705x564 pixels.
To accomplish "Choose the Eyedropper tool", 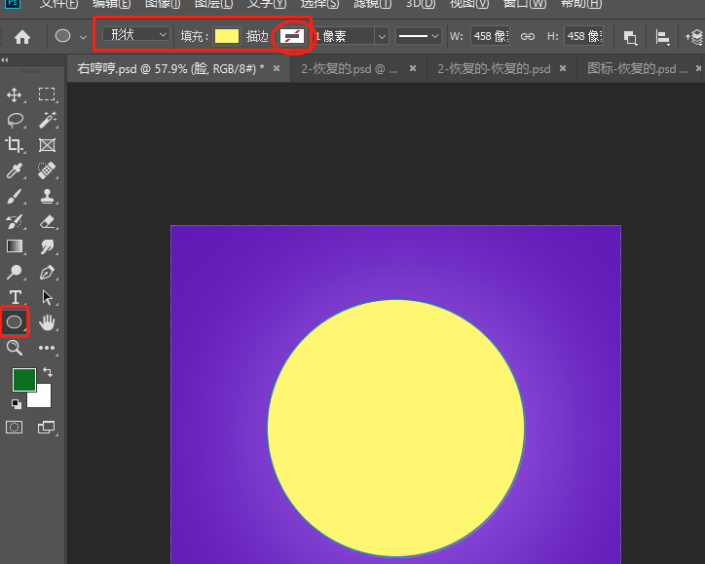I will (x=15, y=171).
